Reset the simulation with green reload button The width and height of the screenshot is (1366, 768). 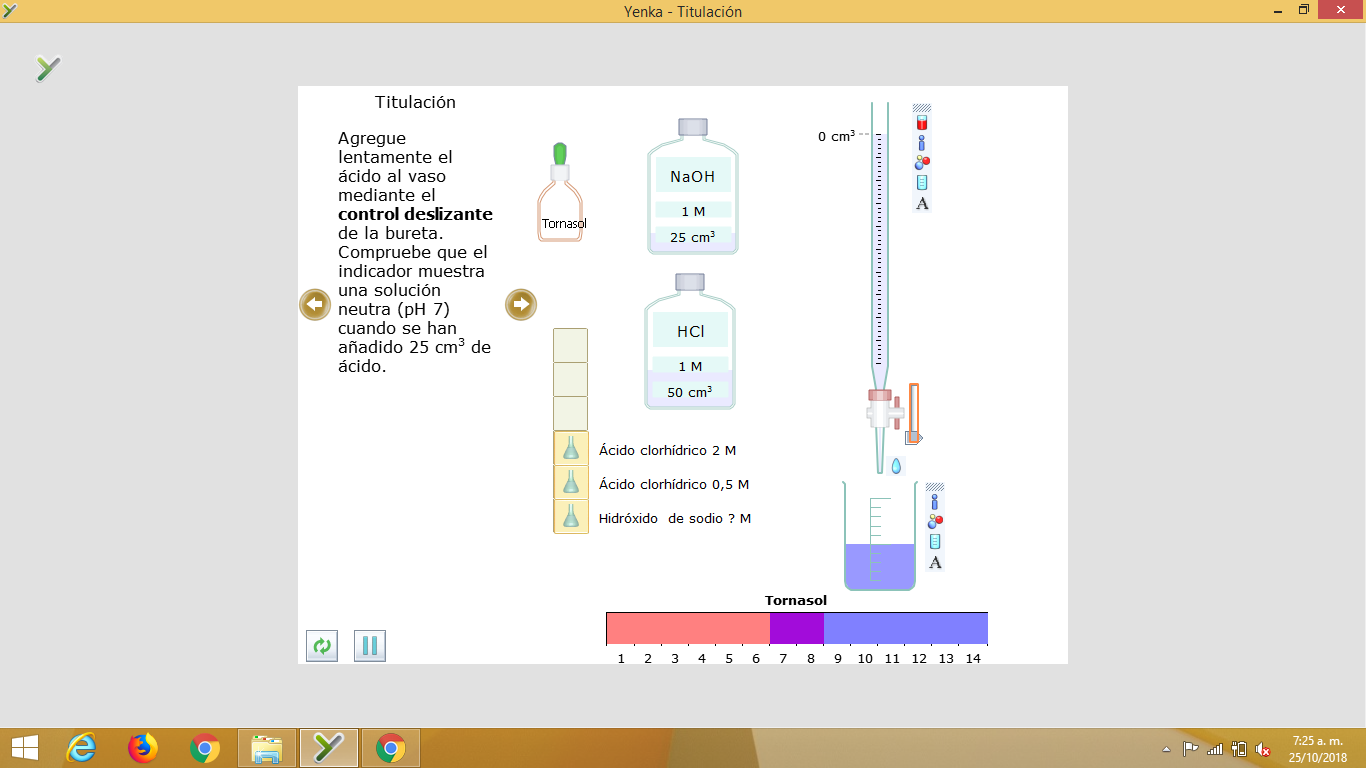tap(322, 646)
